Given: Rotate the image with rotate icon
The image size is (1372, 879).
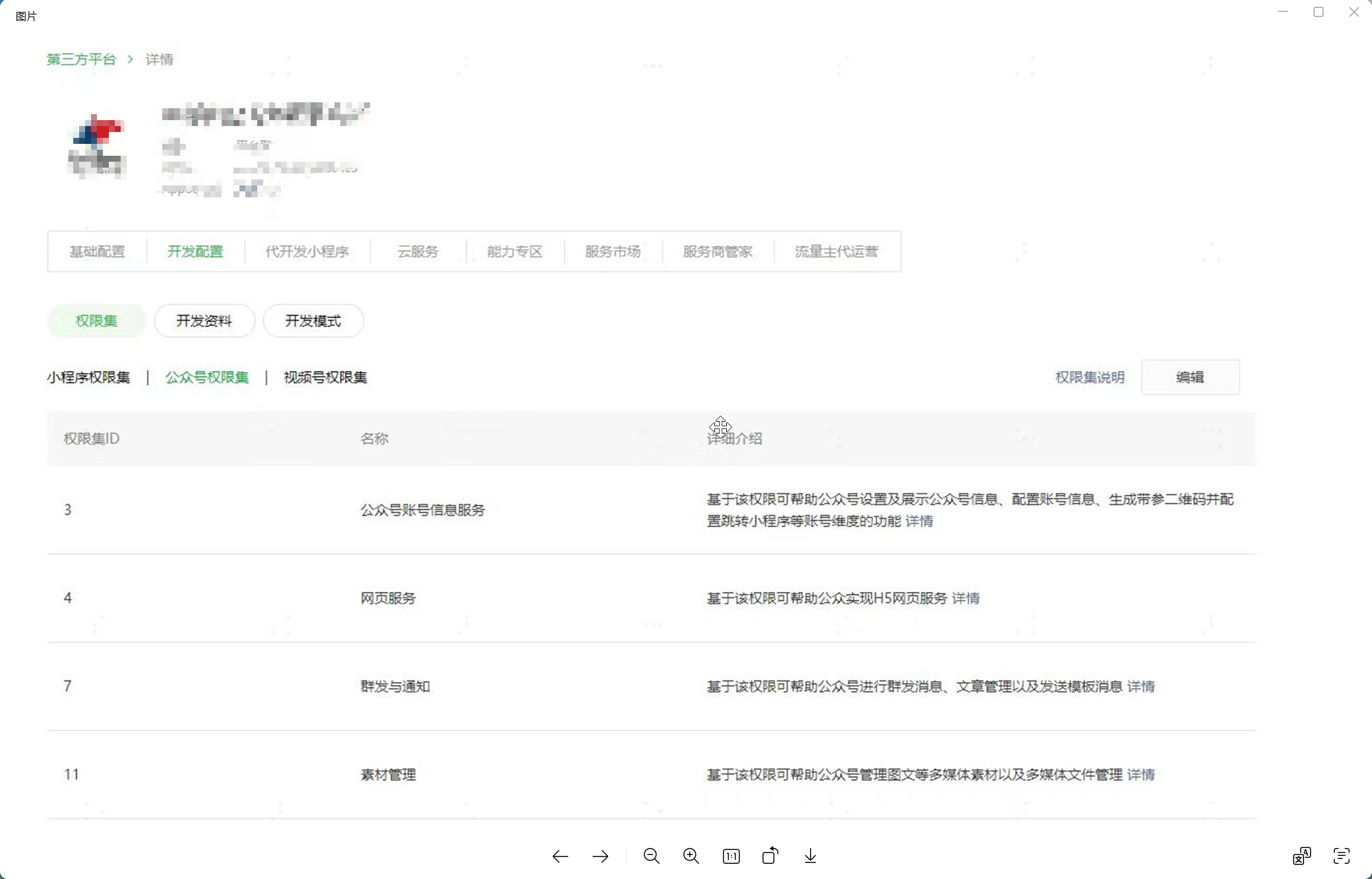Looking at the screenshot, I should (770, 856).
